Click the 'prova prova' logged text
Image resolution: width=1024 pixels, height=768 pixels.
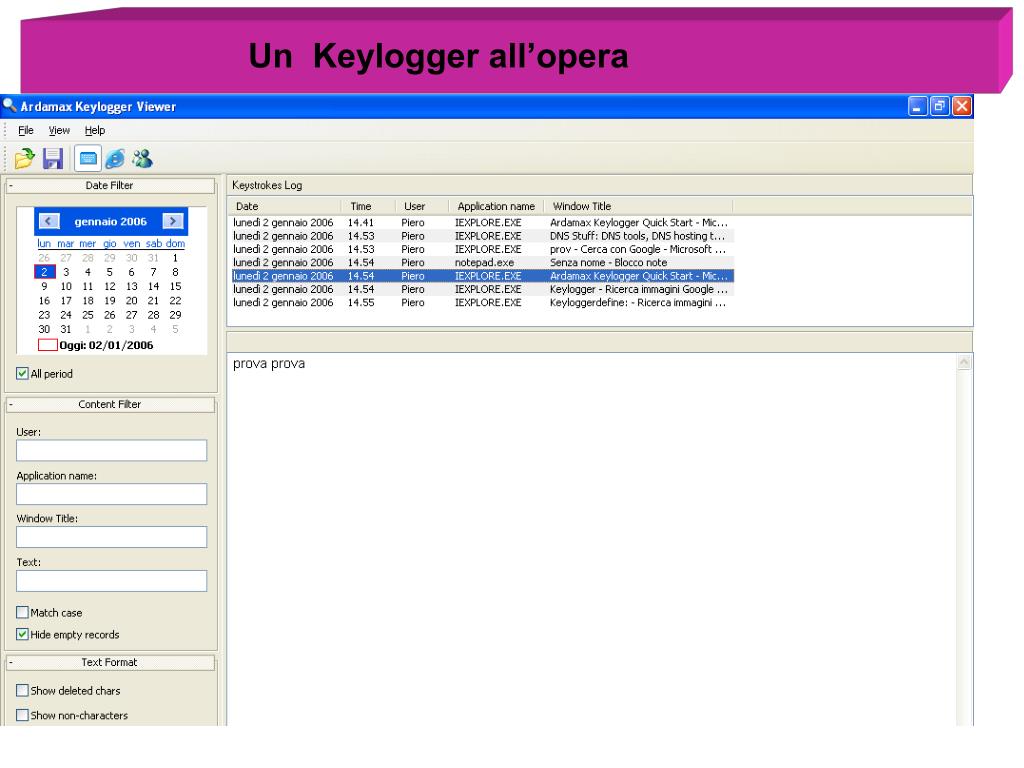(269, 364)
